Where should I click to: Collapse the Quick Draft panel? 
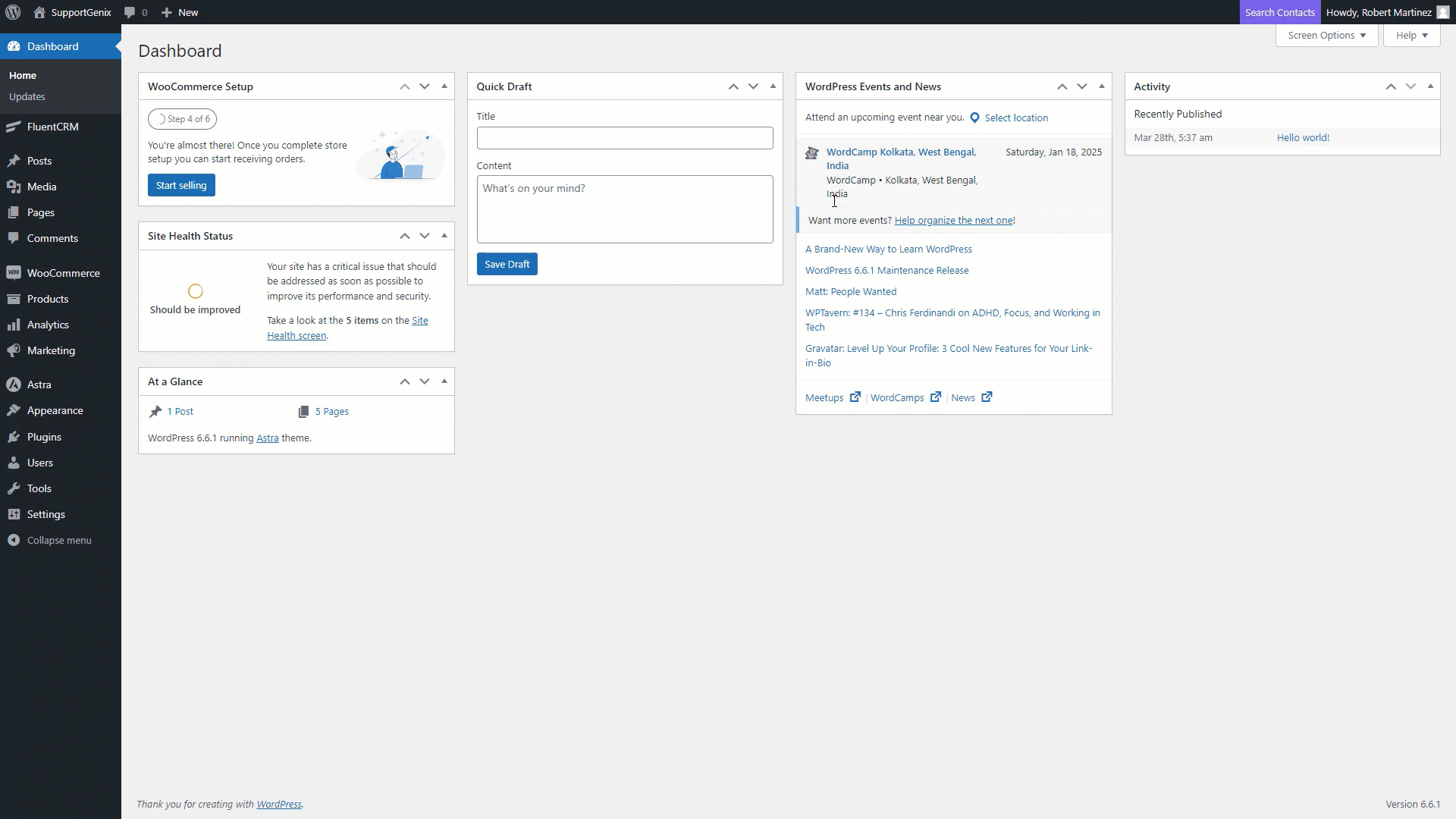(773, 86)
